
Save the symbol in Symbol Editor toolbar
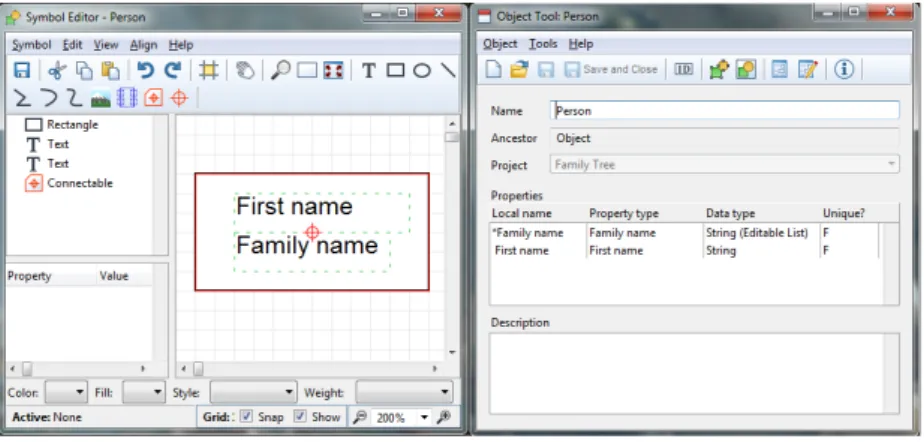click(22, 71)
